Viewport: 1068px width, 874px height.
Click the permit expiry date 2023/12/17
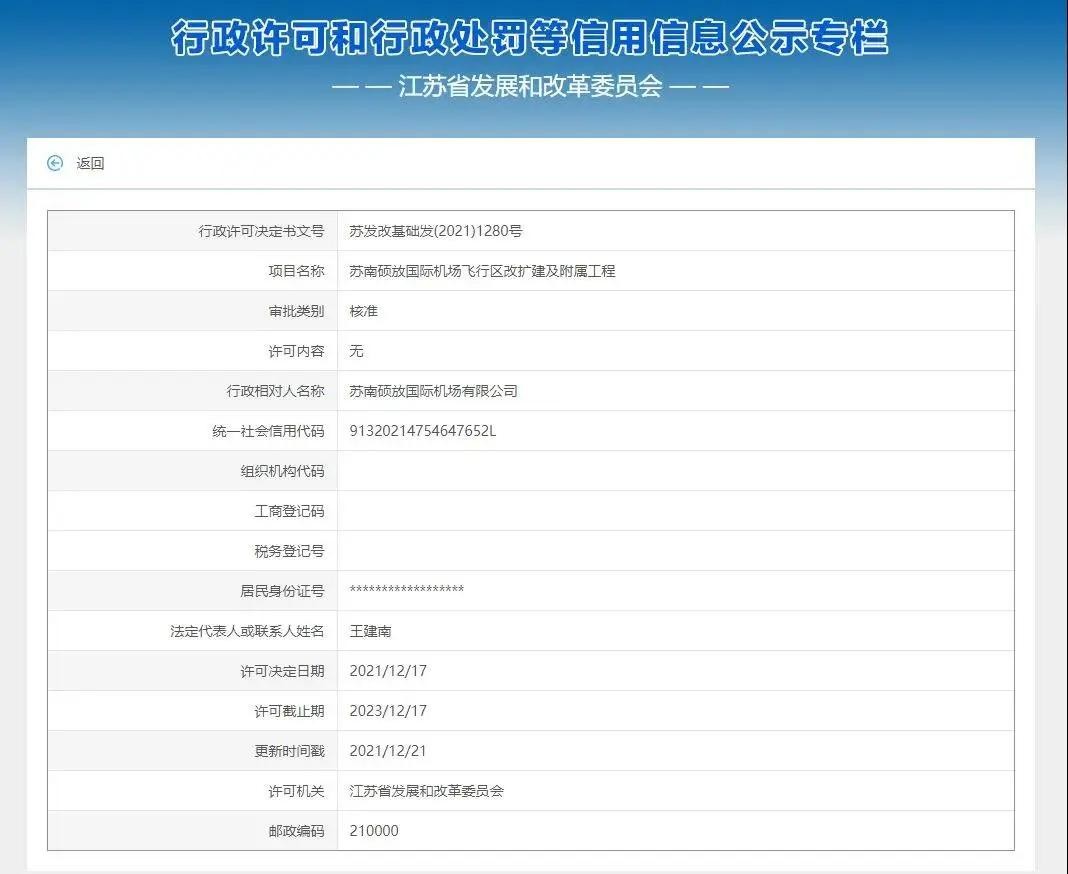tap(388, 711)
